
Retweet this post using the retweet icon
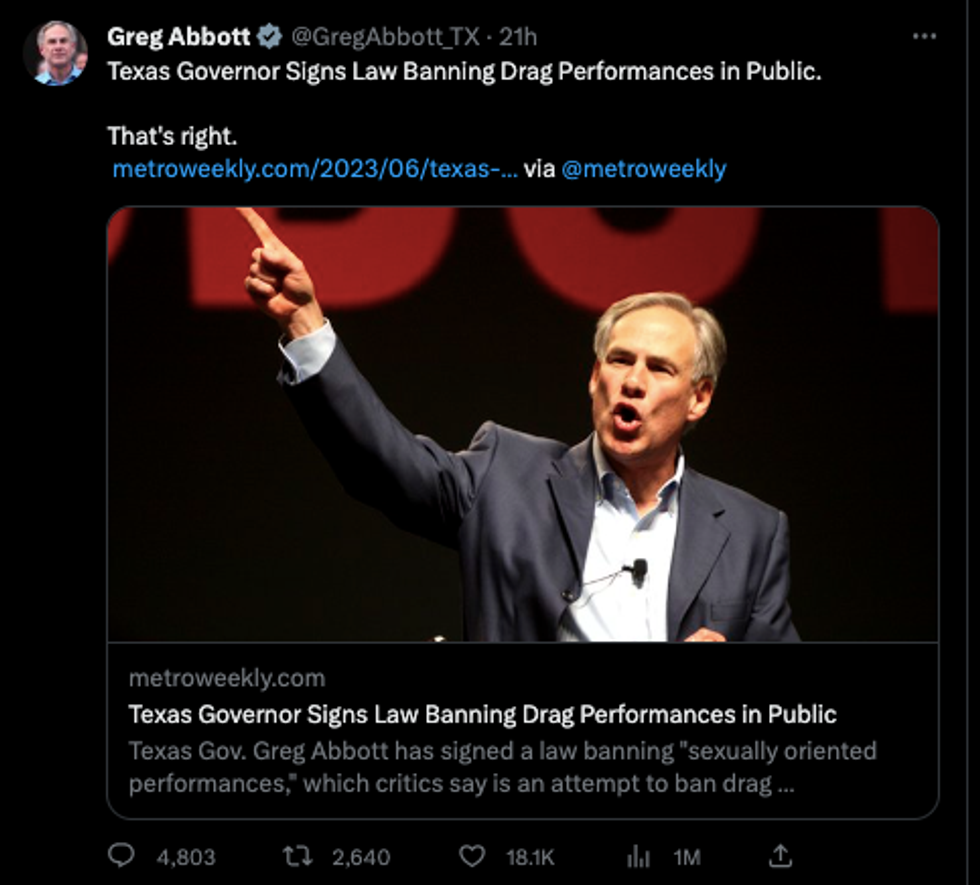tap(295, 857)
